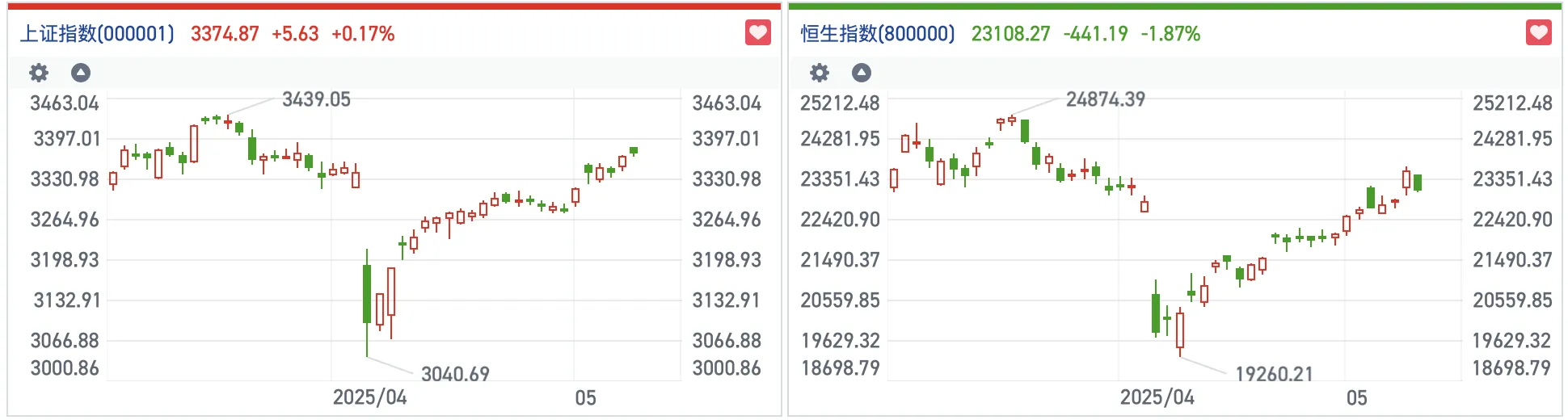Click the 3374.87 latest price of 上证指数
1568x420 pixels.
pos(225,34)
